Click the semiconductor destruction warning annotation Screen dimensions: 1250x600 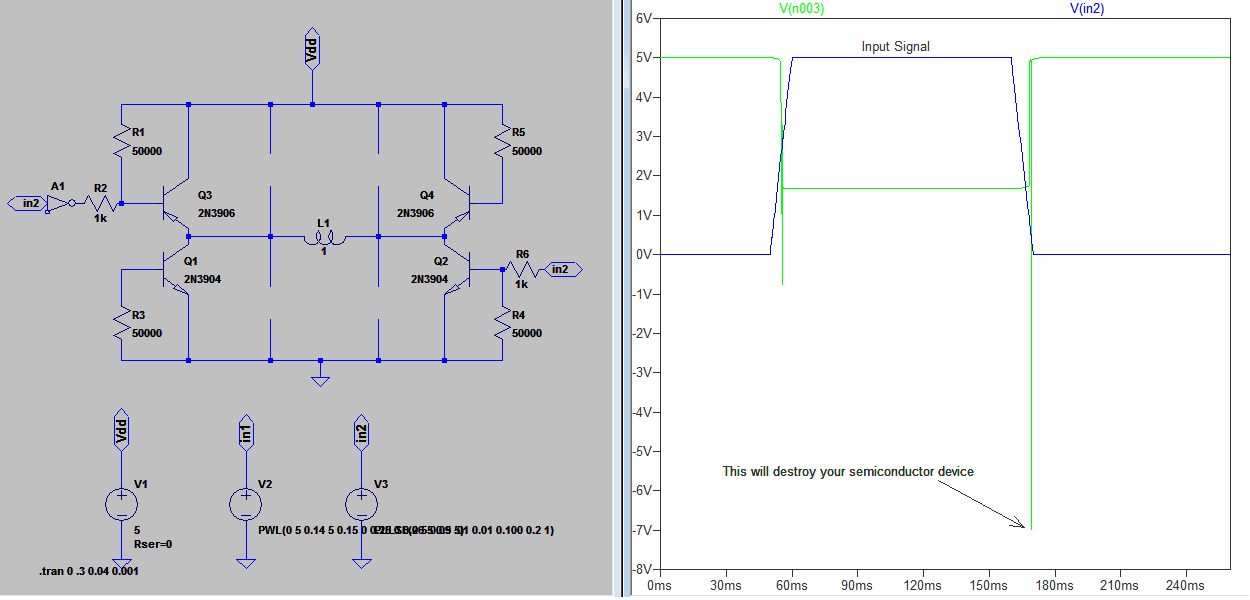[x=849, y=471]
